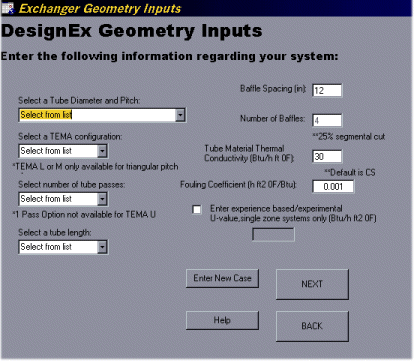Expand the TEMA configuration dropdown arrow
414x361 pixels.
coord(102,151)
